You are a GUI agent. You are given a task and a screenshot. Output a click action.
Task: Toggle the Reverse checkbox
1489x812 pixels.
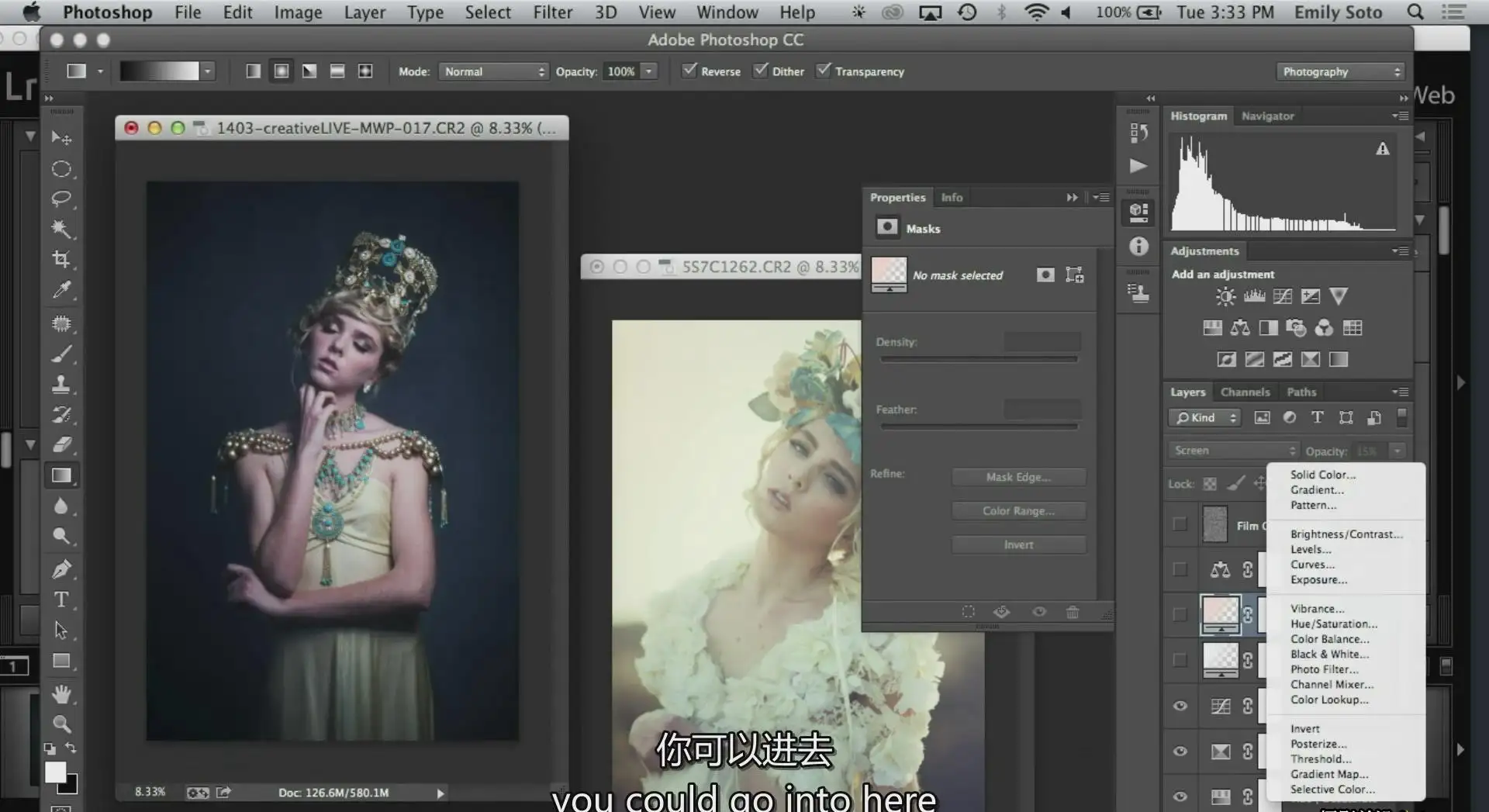pos(688,71)
